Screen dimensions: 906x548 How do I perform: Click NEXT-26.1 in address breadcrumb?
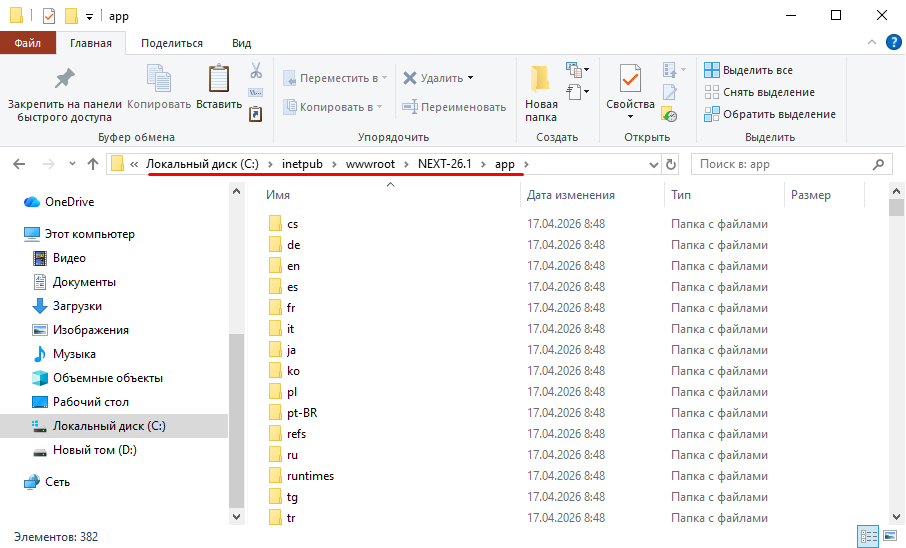(x=445, y=164)
